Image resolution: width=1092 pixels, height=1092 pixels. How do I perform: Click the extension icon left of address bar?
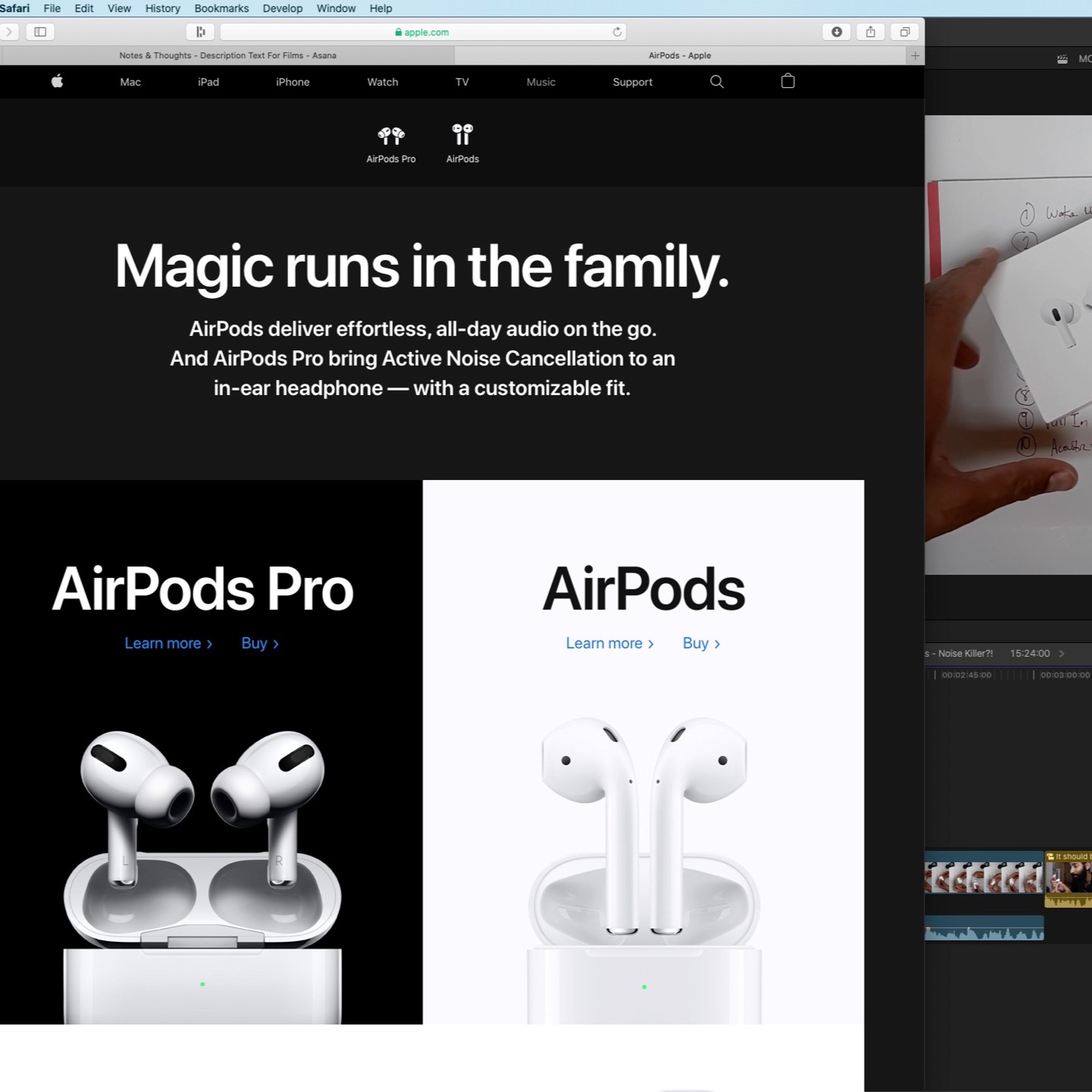[200, 32]
